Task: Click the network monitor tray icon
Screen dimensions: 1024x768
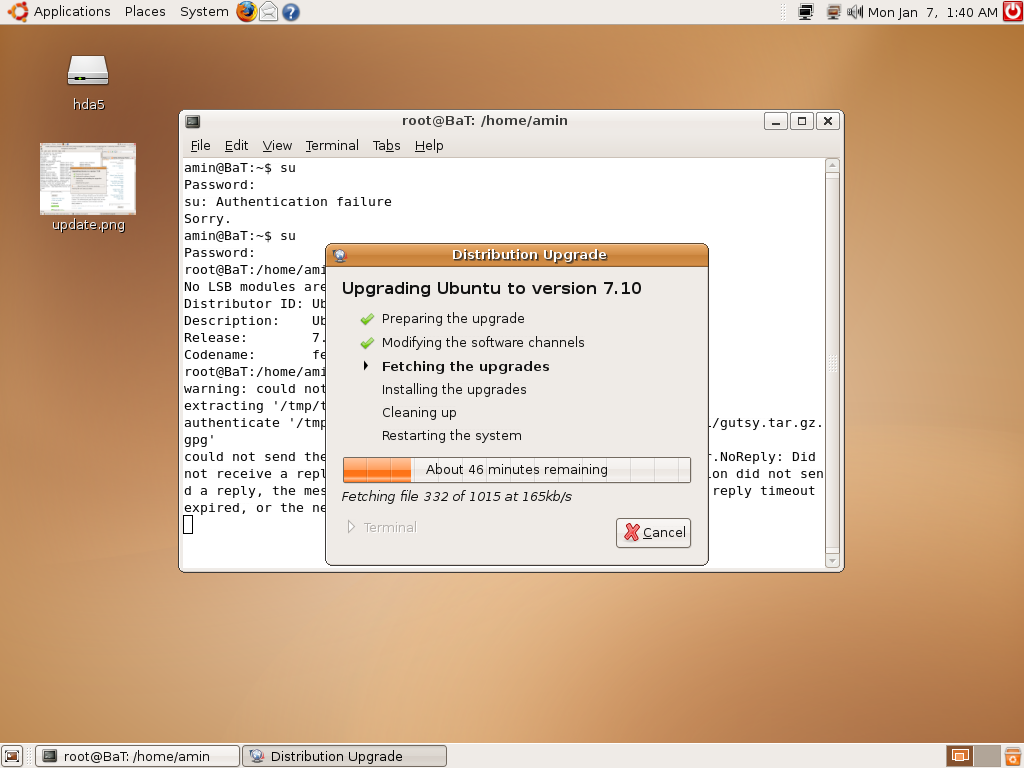Action: point(806,12)
